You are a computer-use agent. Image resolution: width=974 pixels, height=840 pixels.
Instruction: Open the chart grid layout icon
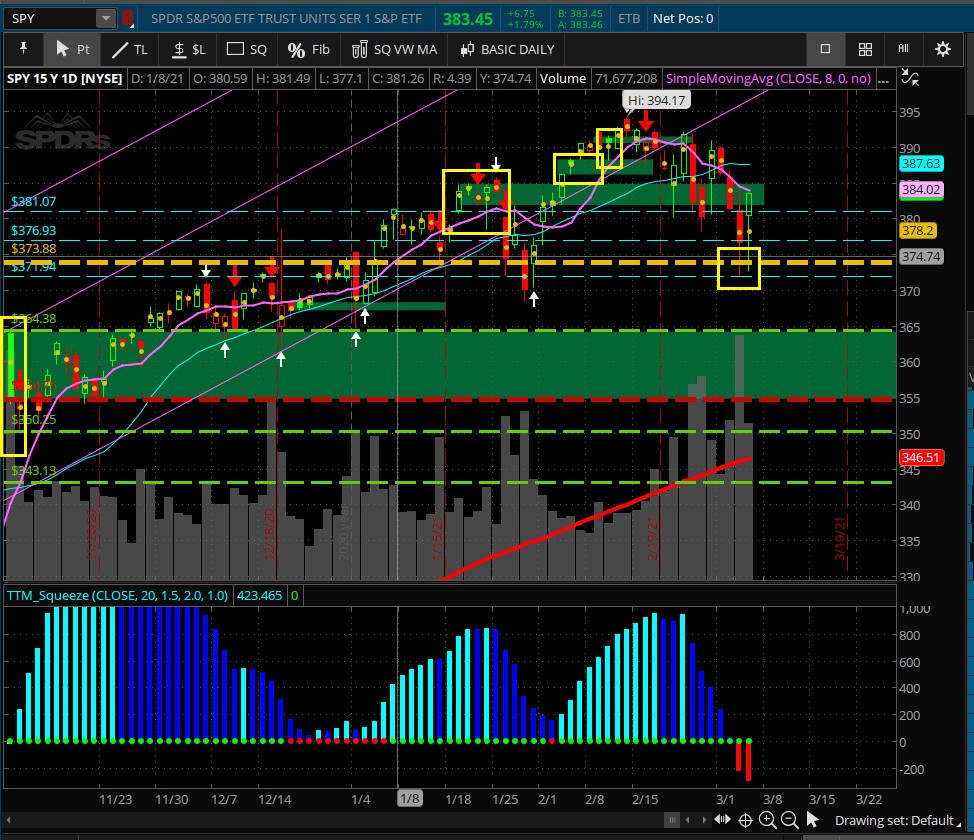click(x=865, y=49)
